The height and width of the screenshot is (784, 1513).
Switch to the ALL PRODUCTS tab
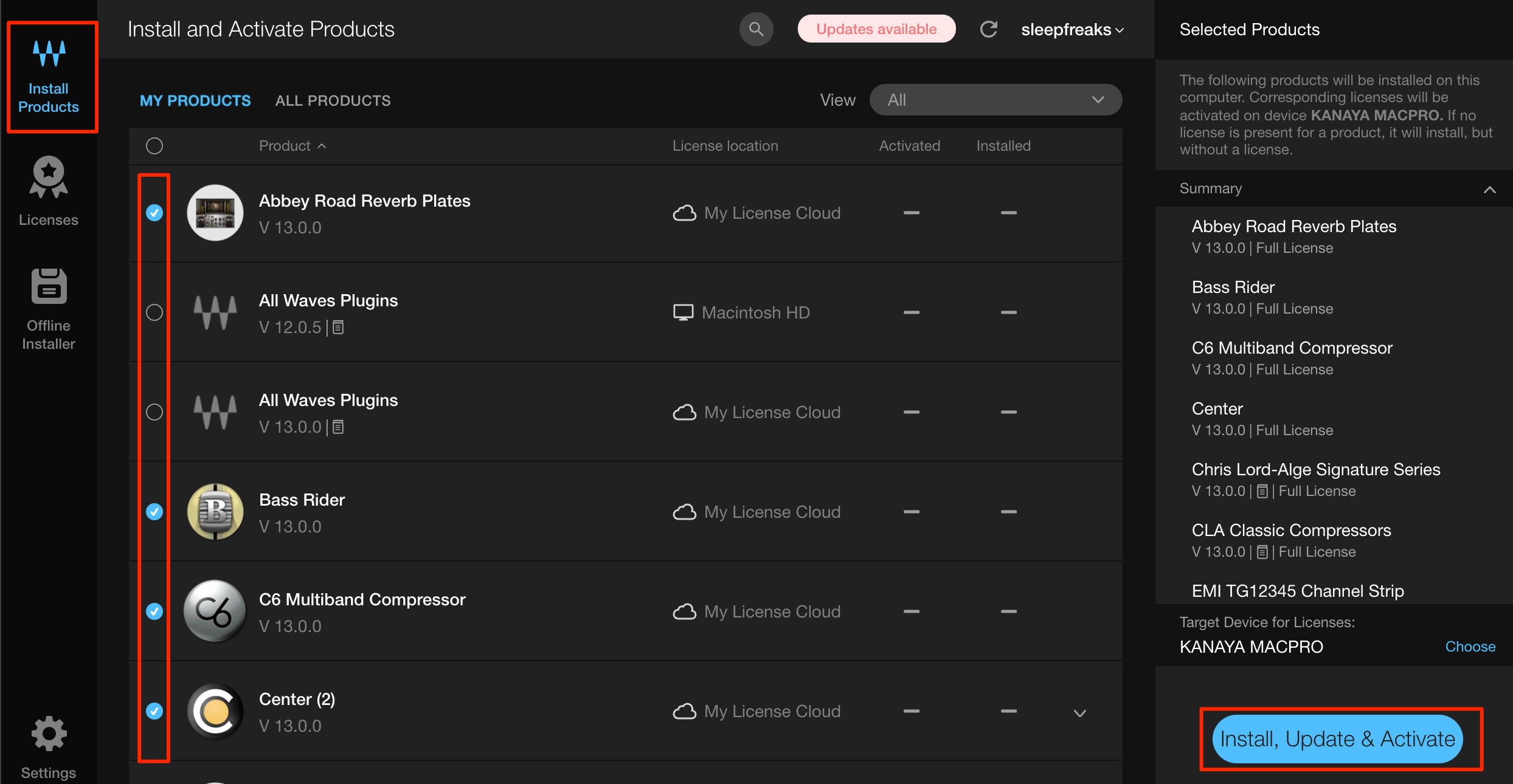click(333, 100)
